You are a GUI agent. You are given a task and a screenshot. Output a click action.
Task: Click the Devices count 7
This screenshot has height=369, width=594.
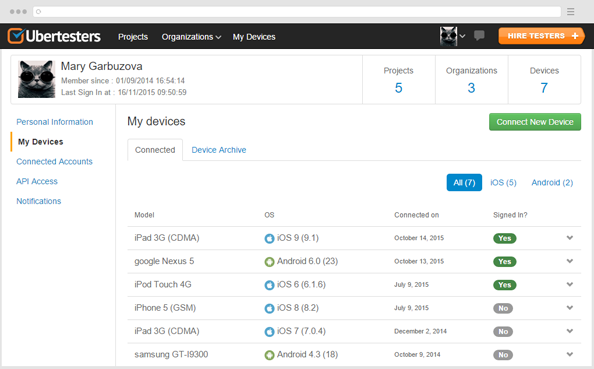tap(544, 88)
